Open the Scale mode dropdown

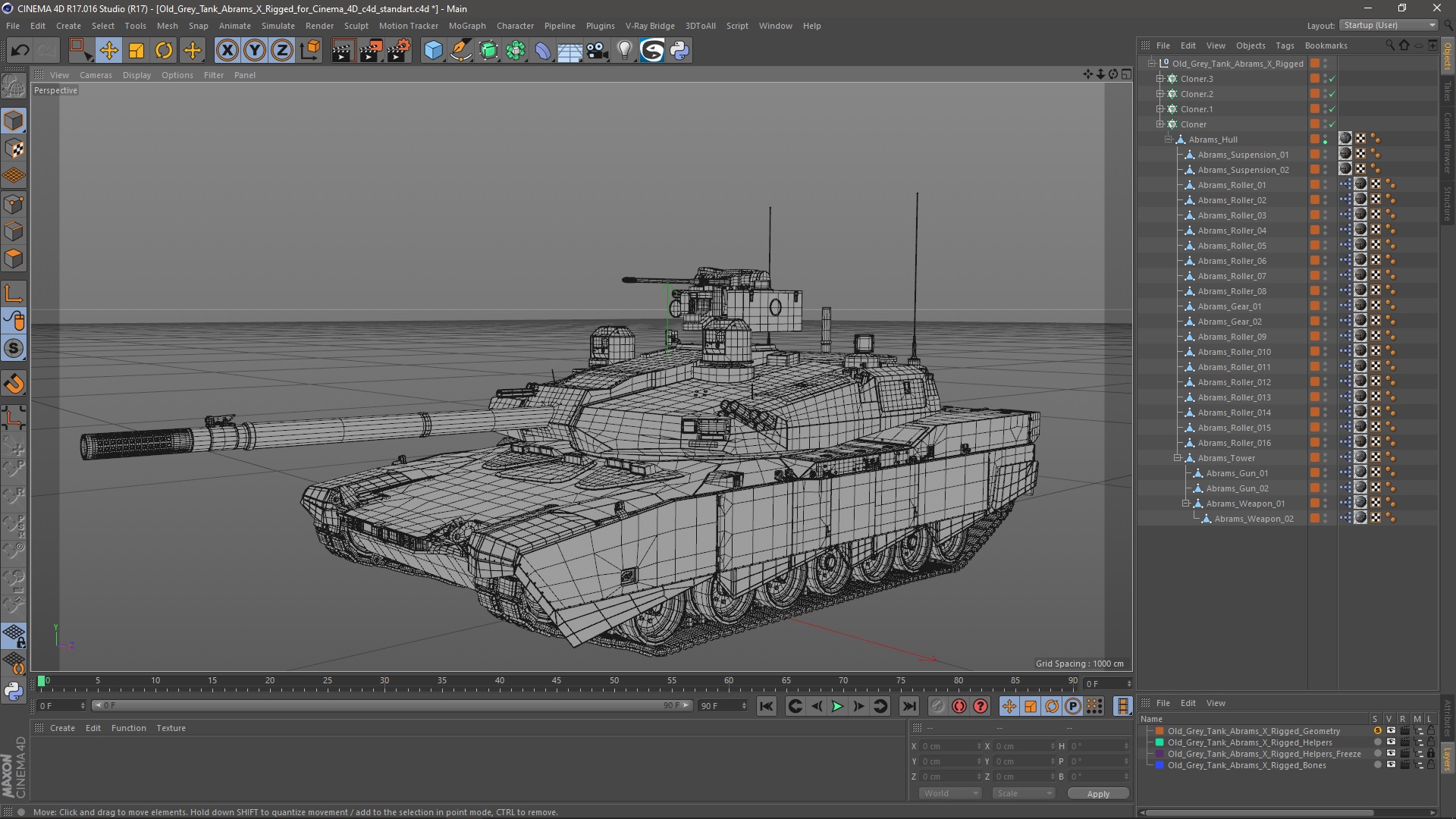click(1024, 793)
